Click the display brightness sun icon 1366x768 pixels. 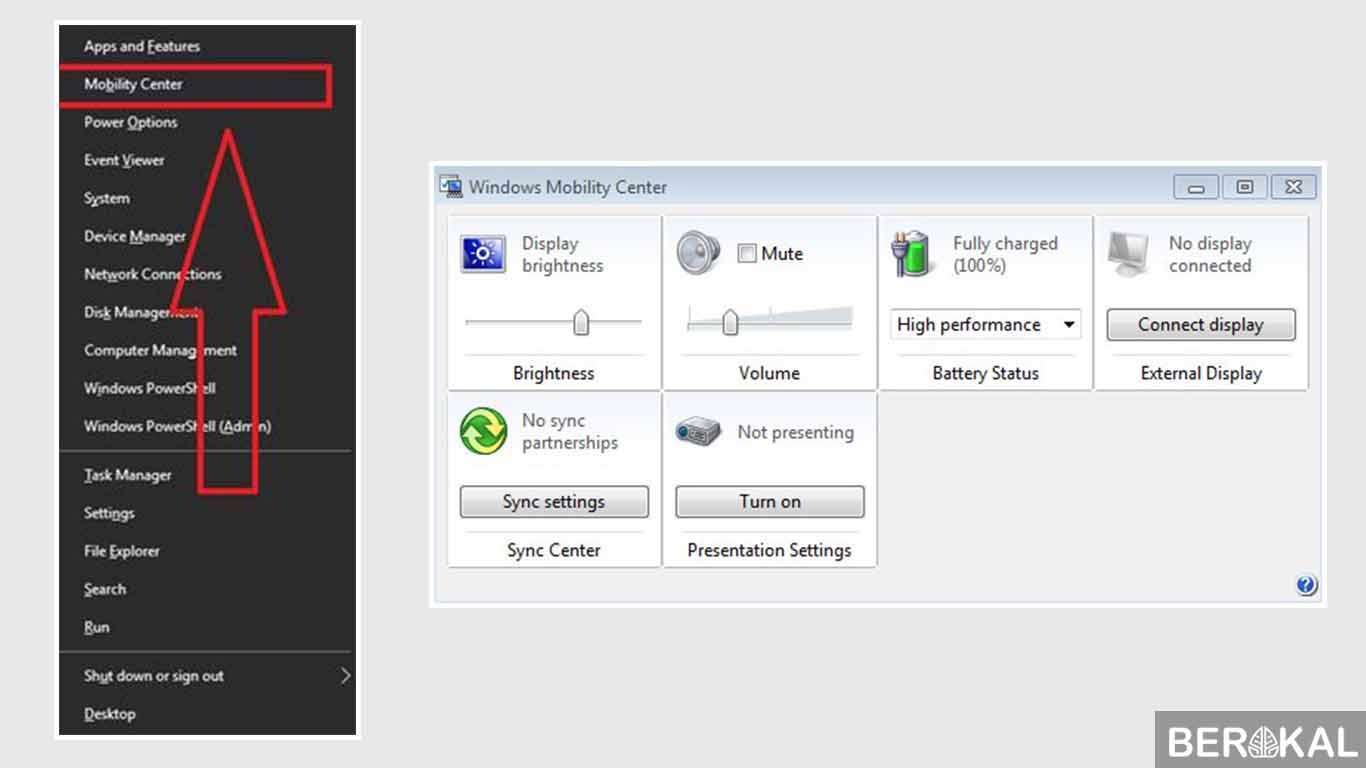483,254
